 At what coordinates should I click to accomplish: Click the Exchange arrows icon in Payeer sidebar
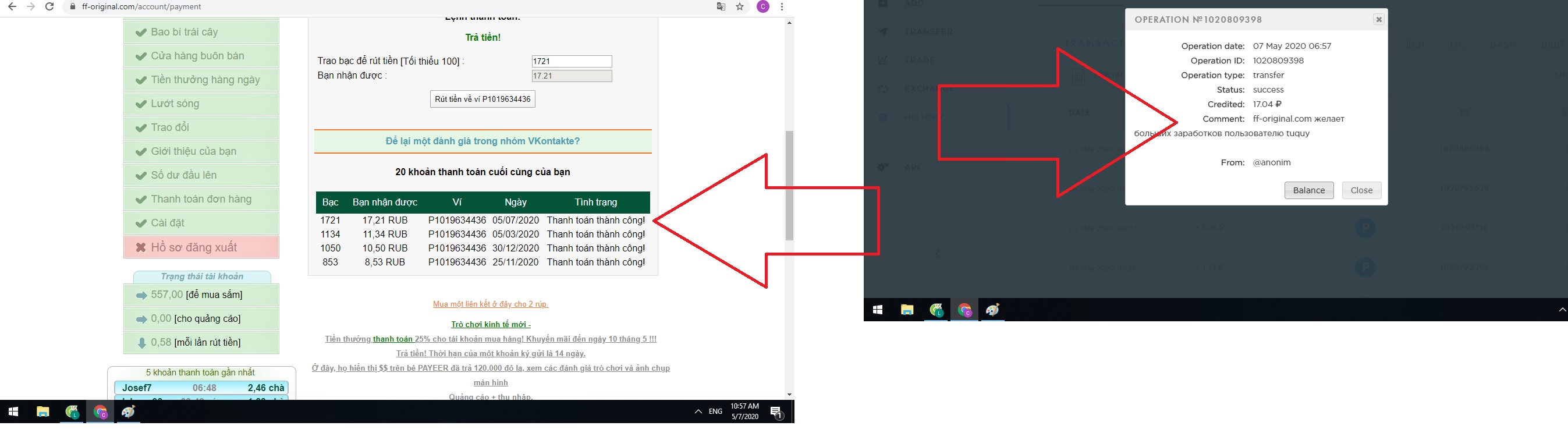pos(882,89)
